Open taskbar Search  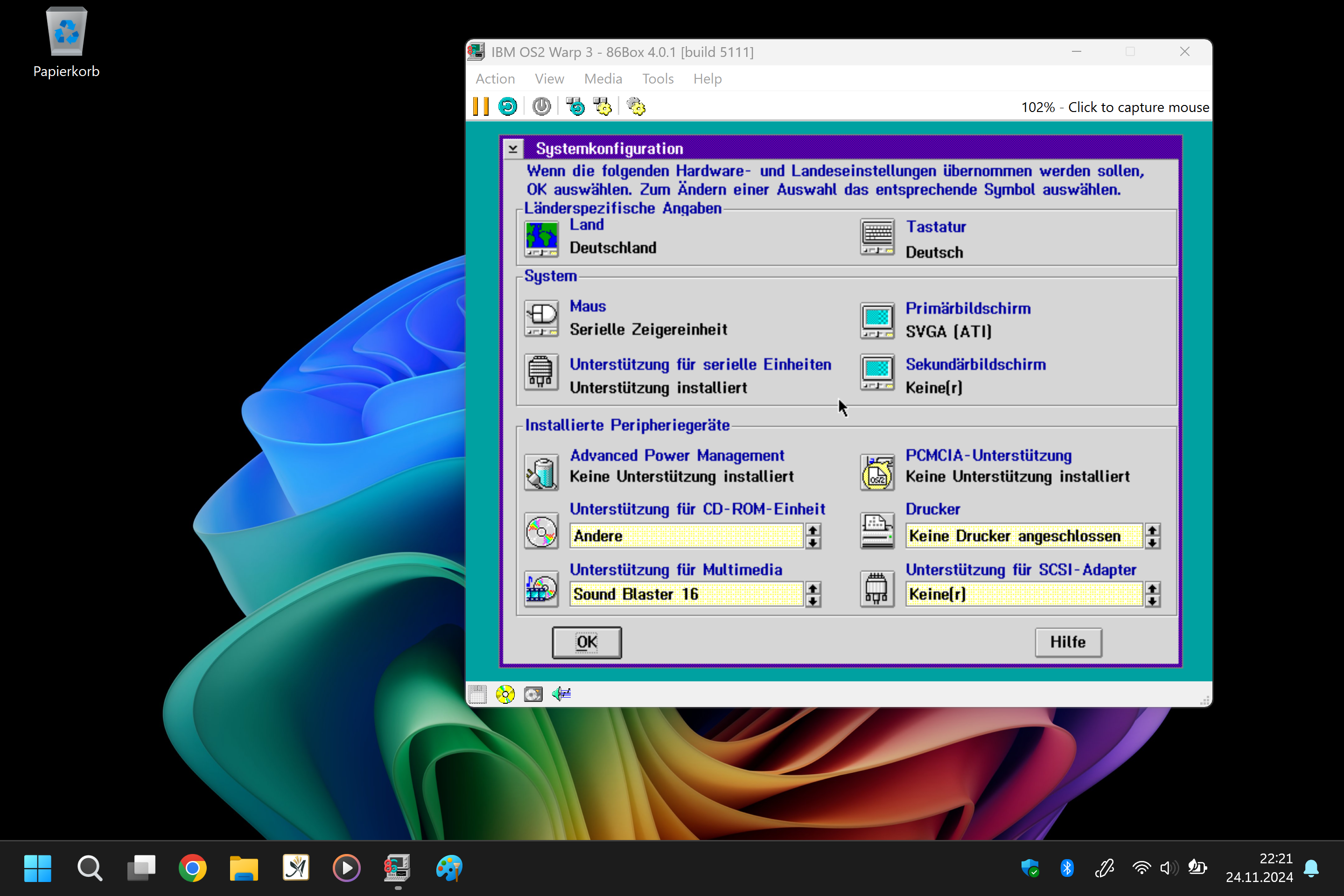(x=90, y=868)
